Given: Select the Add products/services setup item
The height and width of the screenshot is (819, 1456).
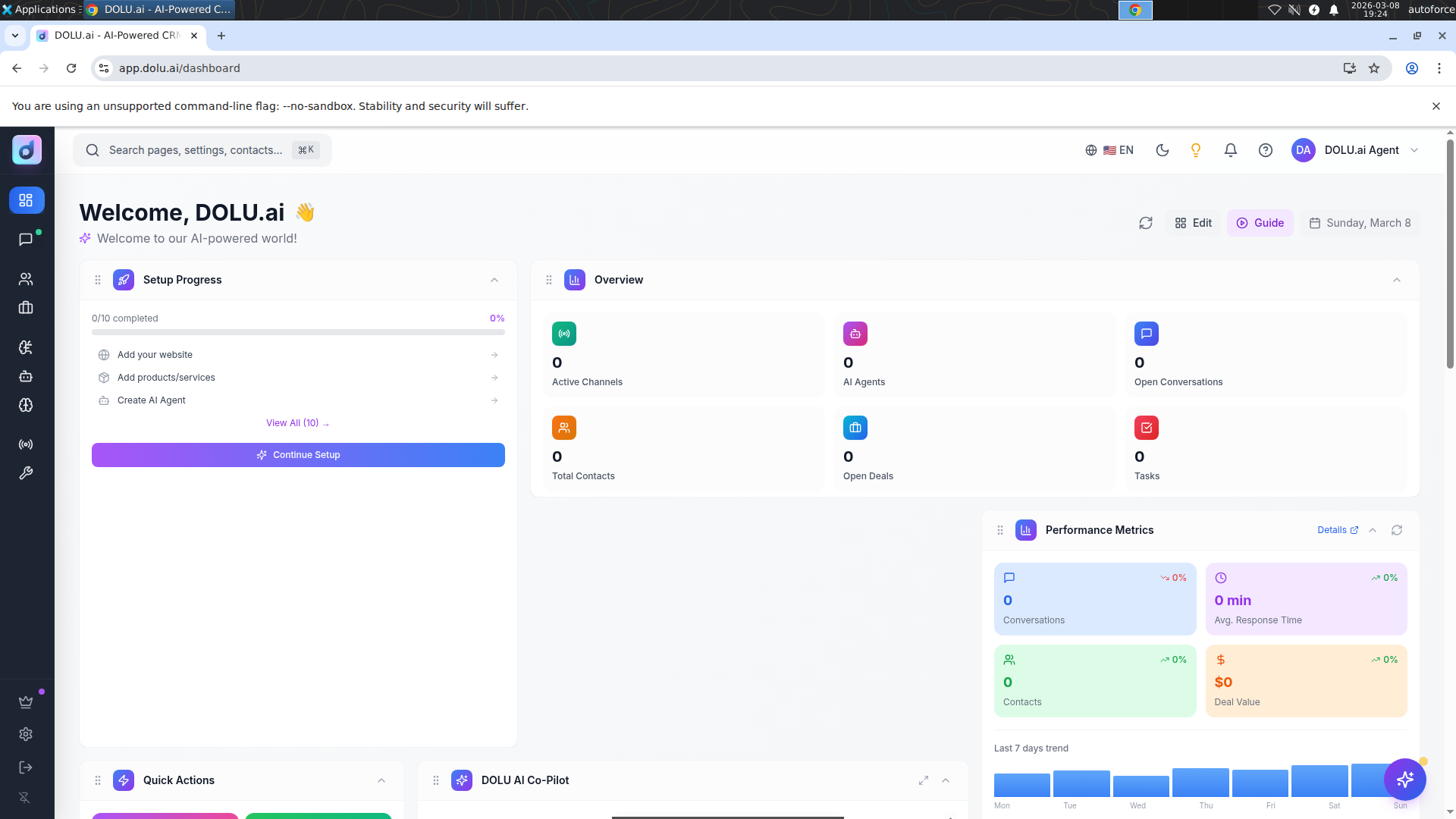Looking at the screenshot, I should pos(298,378).
